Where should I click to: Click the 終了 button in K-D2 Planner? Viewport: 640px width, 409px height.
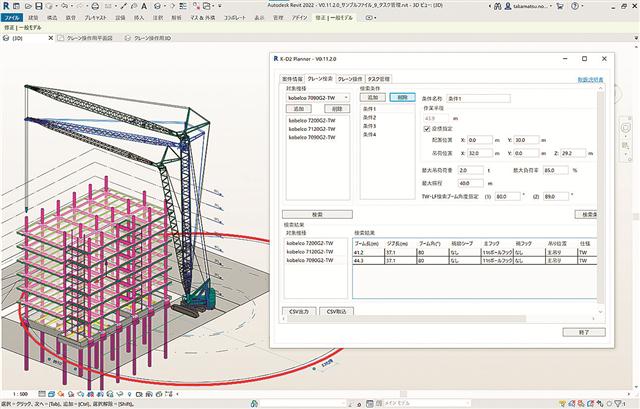[584, 332]
